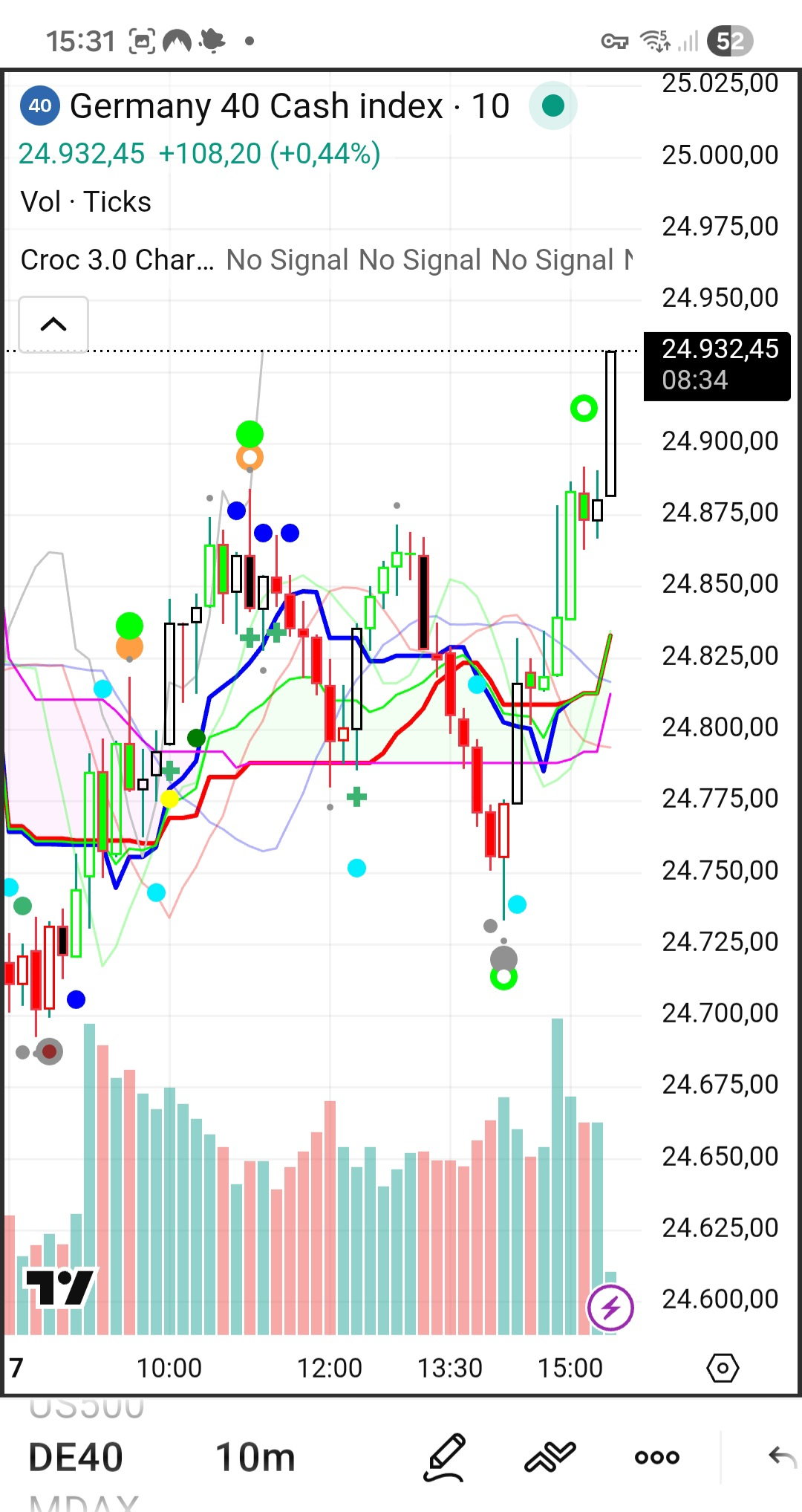
Task: Open the 10m interval selector
Action: coord(255,1457)
